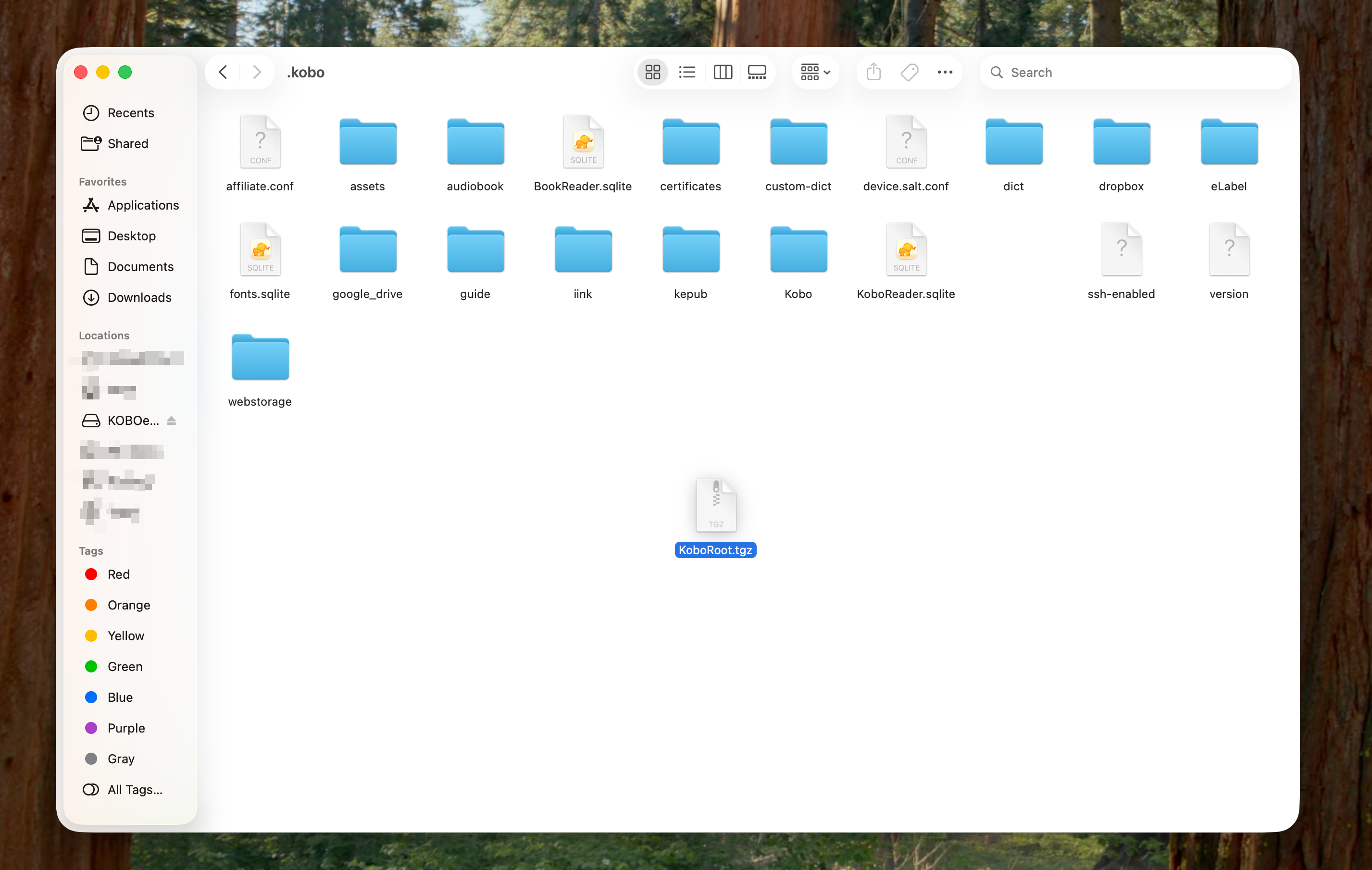Open the Group By dropdown
The width and height of the screenshot is (1372, 870).
[x=815, y=73]
